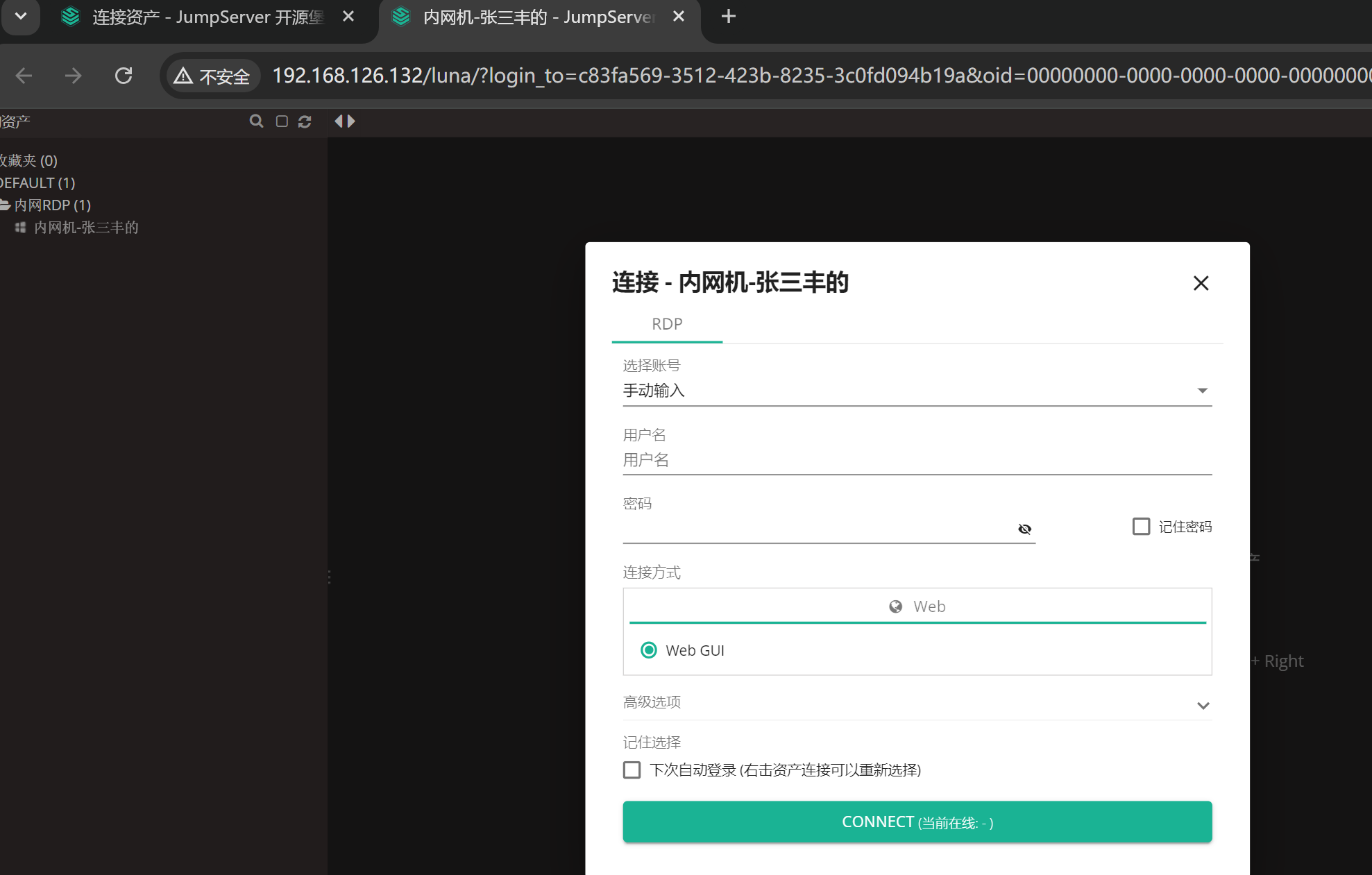
Task: Open a new browser tab
Action: pyautogui.click(x=728, y=17)
